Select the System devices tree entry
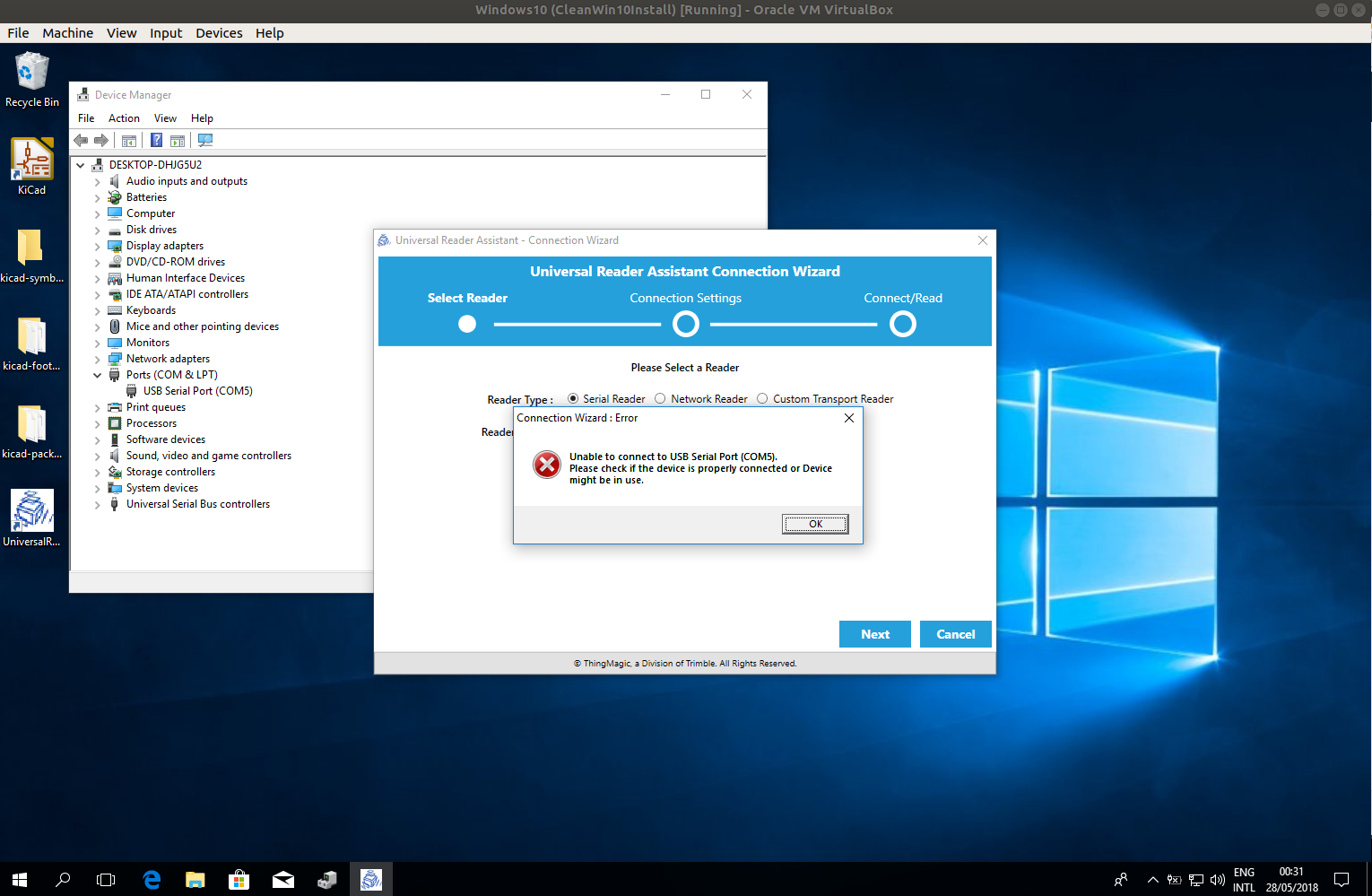This screenshot has width=1372, height=896. coord(162,488)
